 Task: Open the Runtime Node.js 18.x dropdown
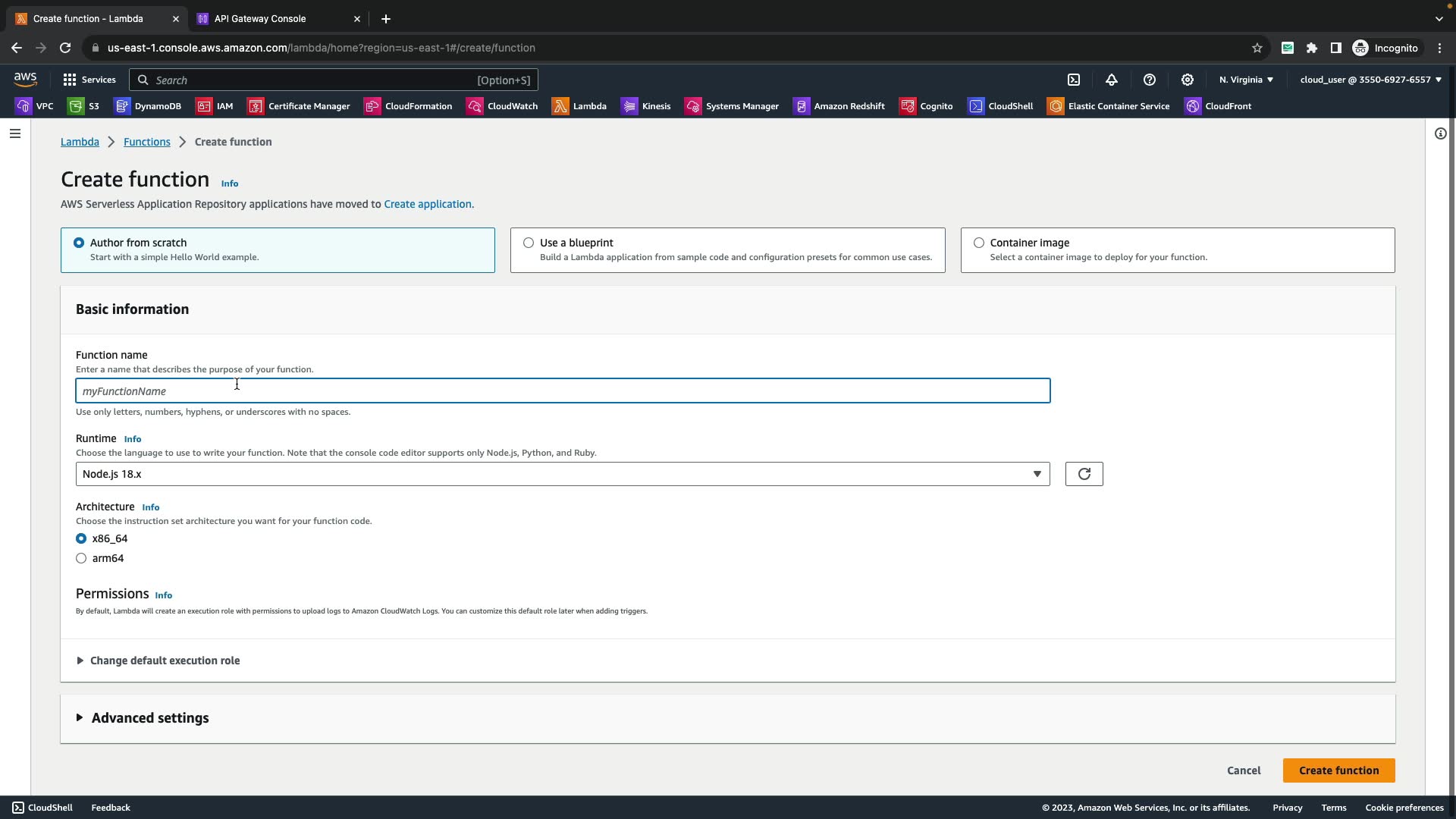(562, 474)
